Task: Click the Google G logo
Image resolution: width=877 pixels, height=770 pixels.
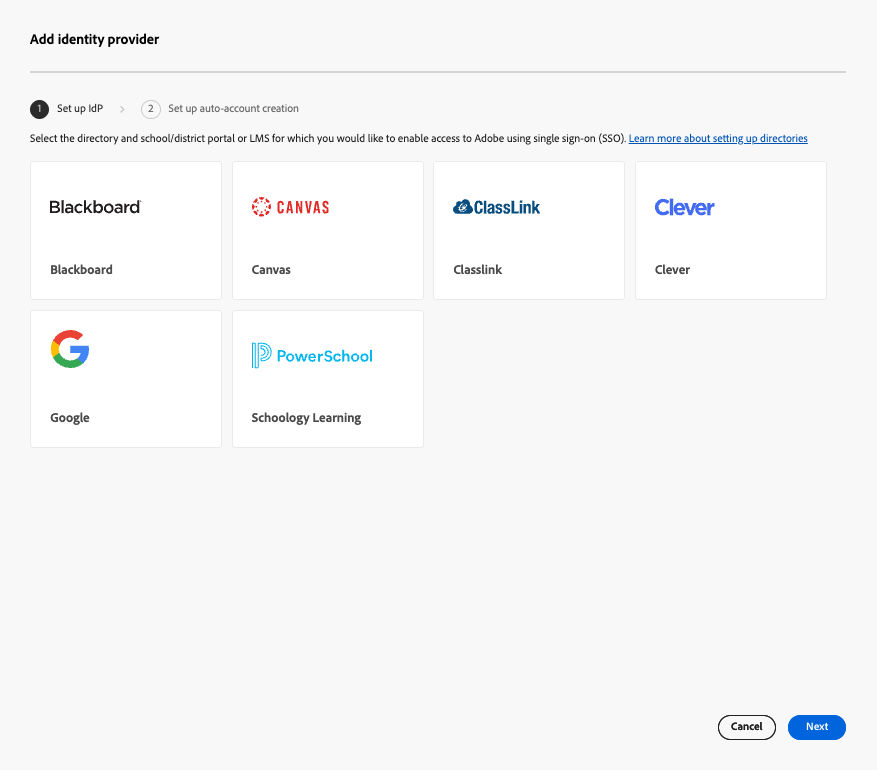Action: (70, 349)
